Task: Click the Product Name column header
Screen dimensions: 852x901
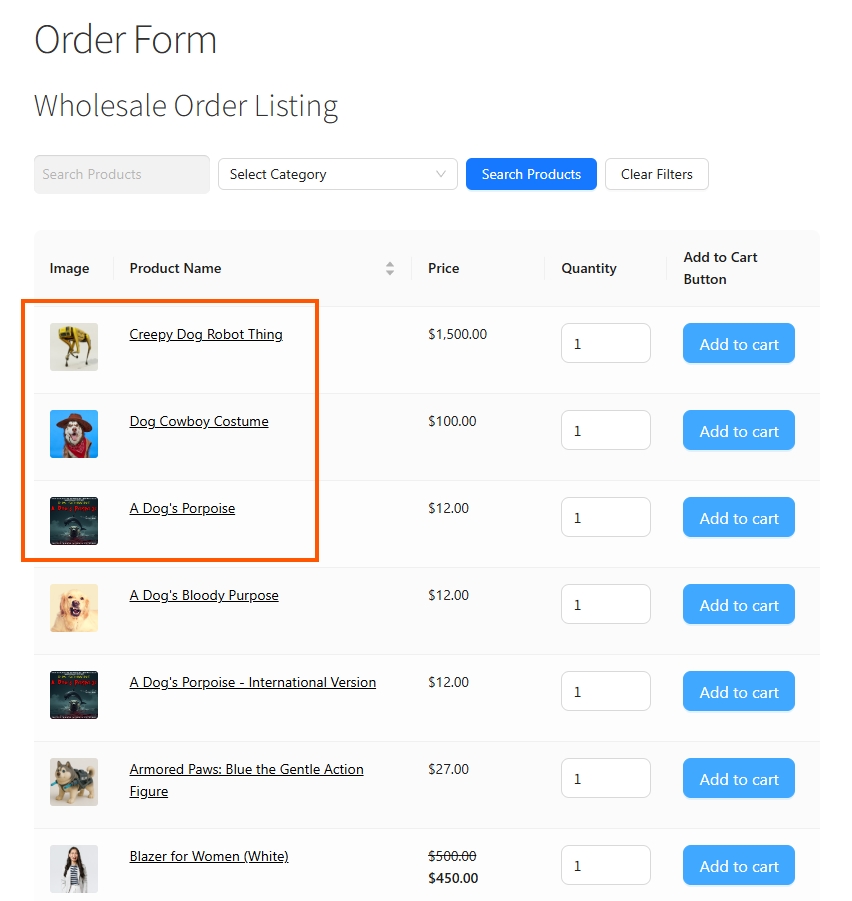Action: (175, 268)
